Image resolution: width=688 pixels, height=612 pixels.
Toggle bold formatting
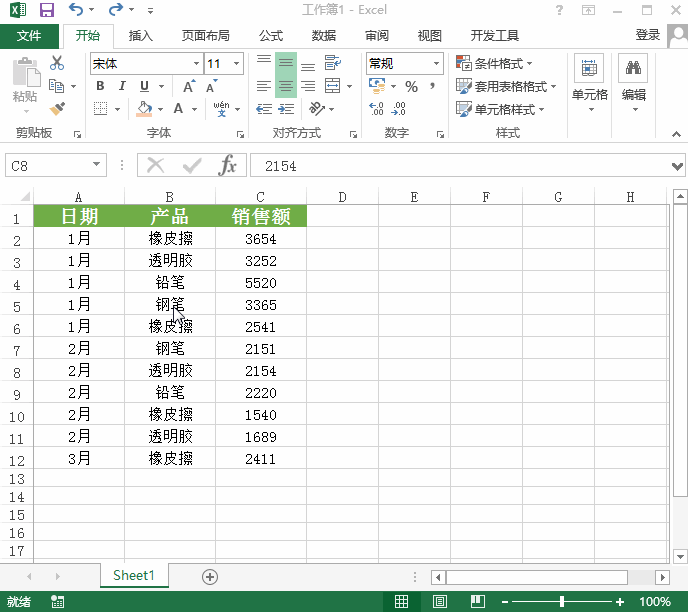tap(100, 86)
